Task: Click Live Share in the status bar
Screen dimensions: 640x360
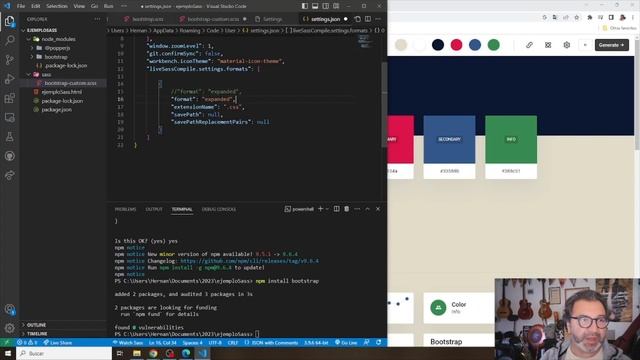Action: (58, 343)
